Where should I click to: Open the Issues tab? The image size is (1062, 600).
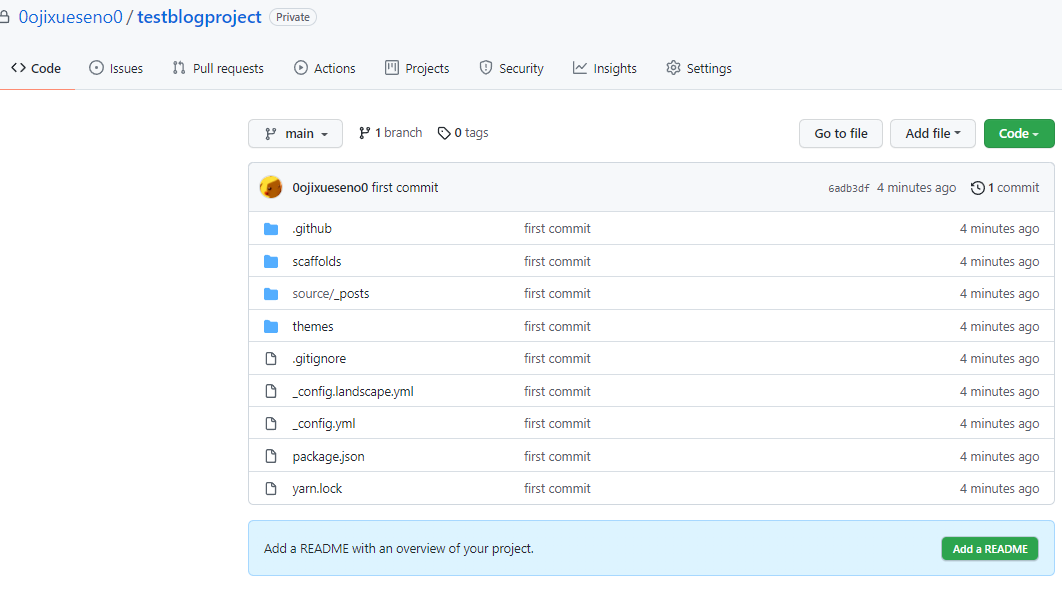pos(116,68)
